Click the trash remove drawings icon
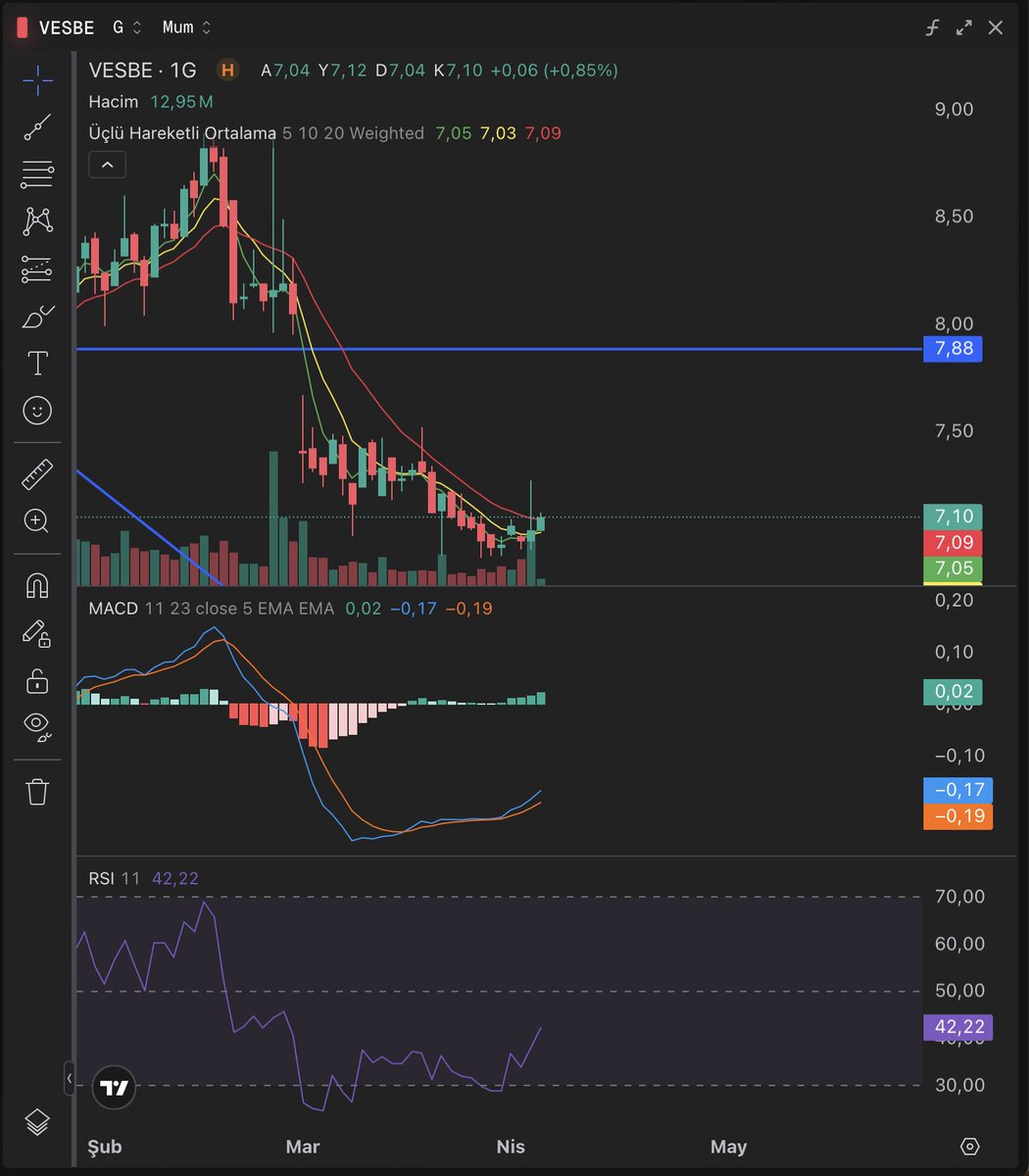 pyautogui.click(x=37, y=791)
